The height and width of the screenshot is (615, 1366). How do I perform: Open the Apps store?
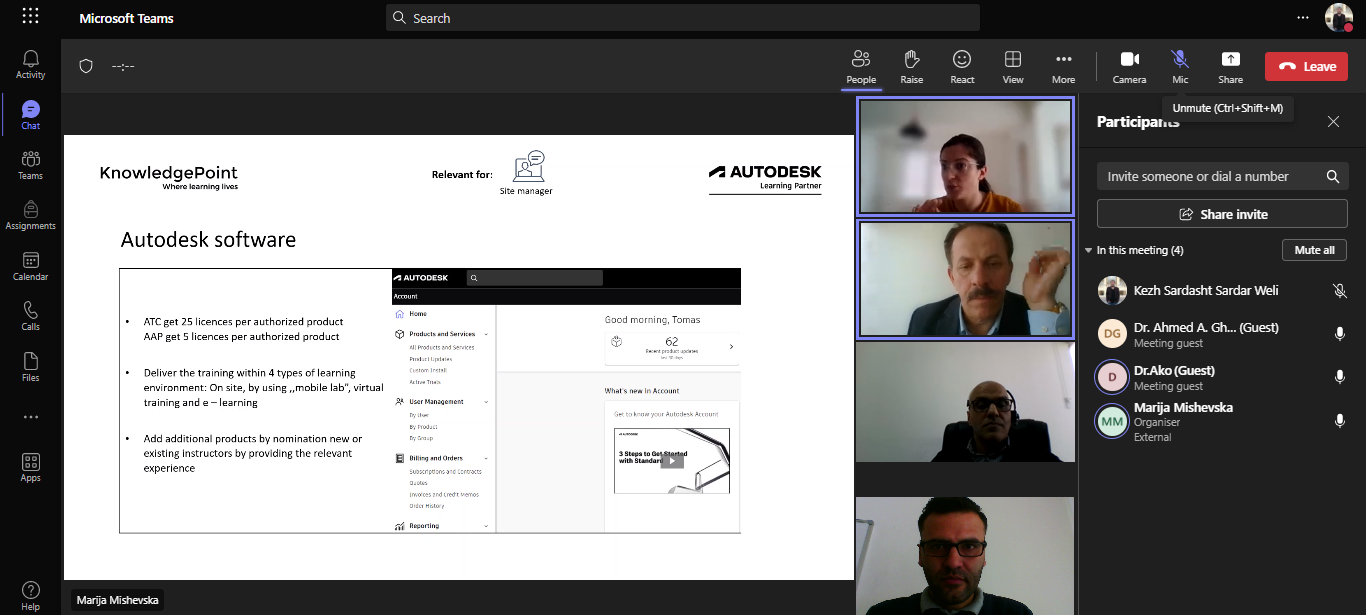click(x=30, y=467)
